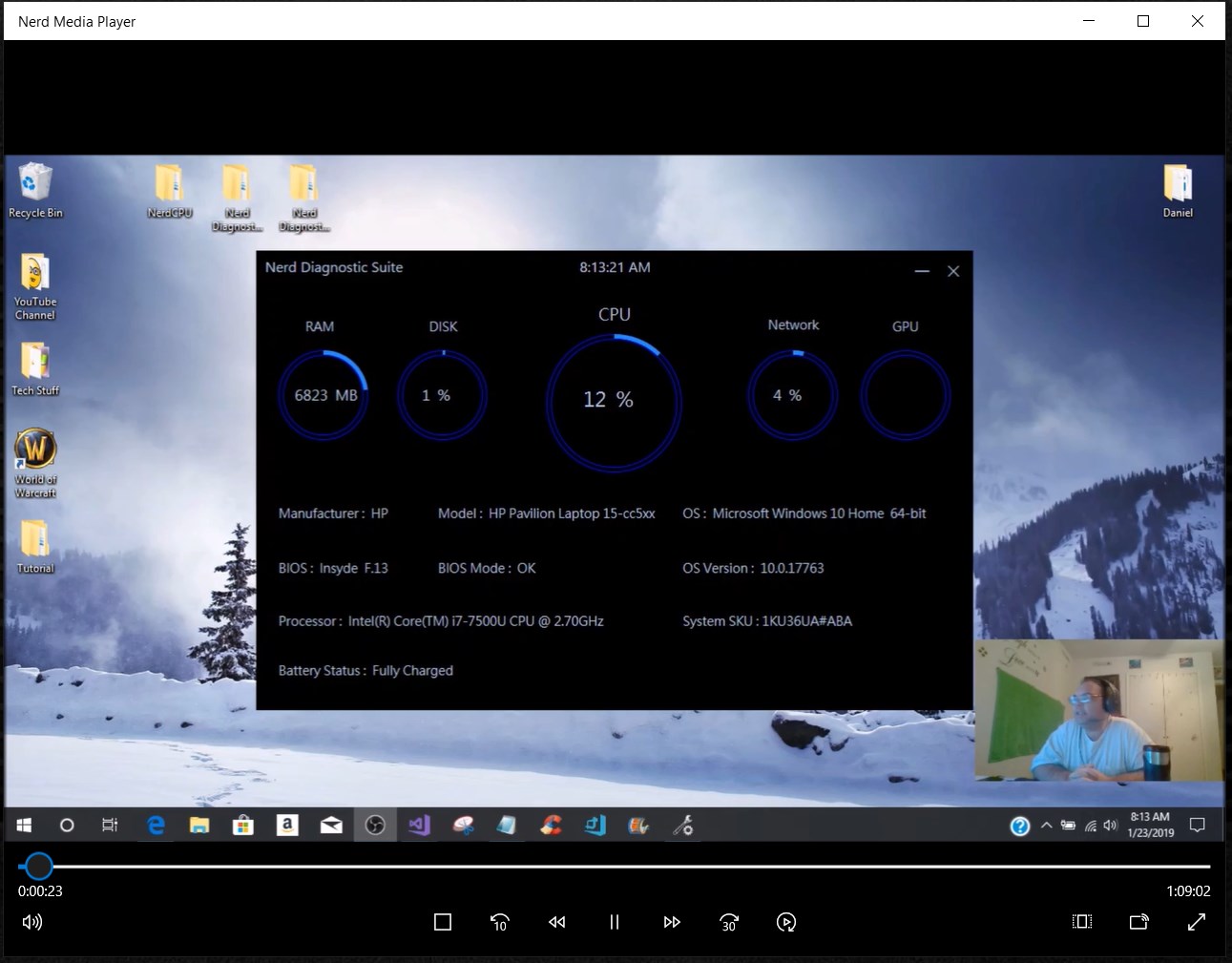Open Task View in the taskbar

pyautogui.click(x=110, y=825)
